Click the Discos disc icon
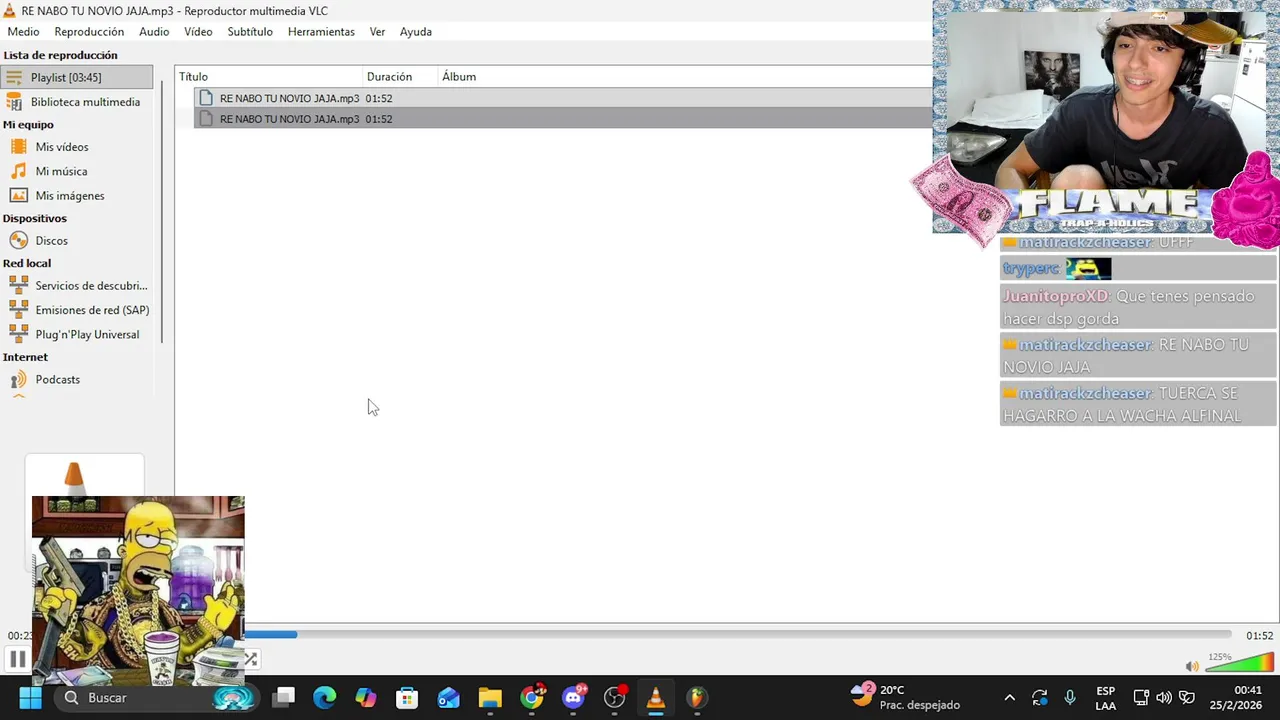 point(18,241)
